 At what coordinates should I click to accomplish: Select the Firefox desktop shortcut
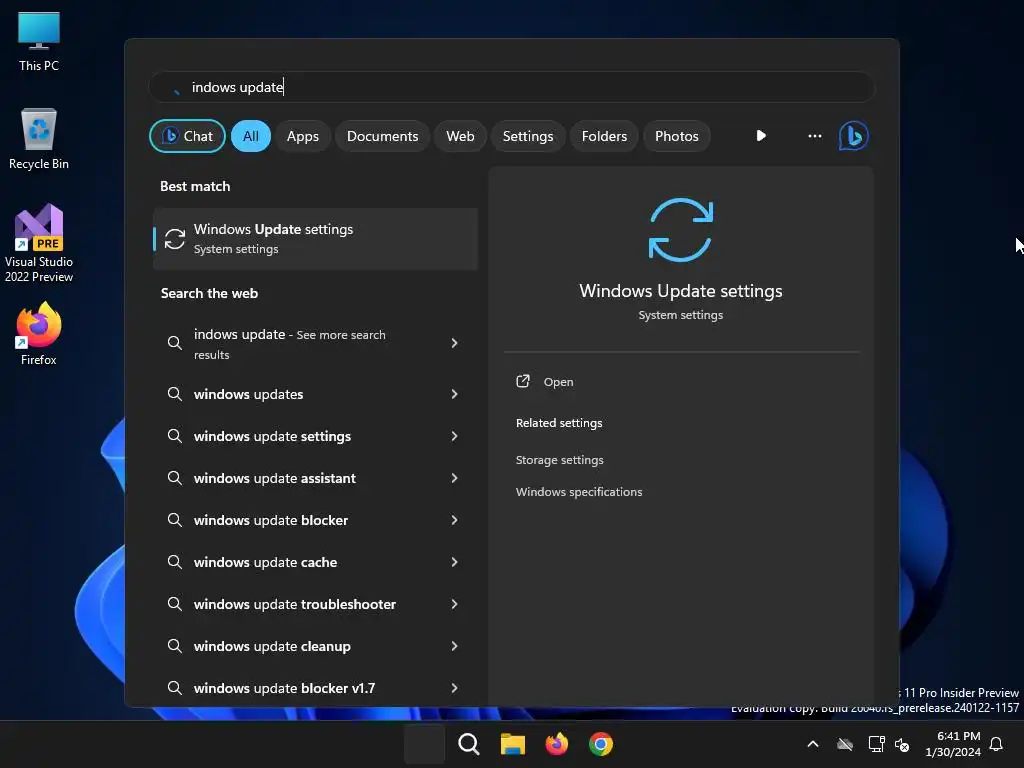(x=39, y=334)
